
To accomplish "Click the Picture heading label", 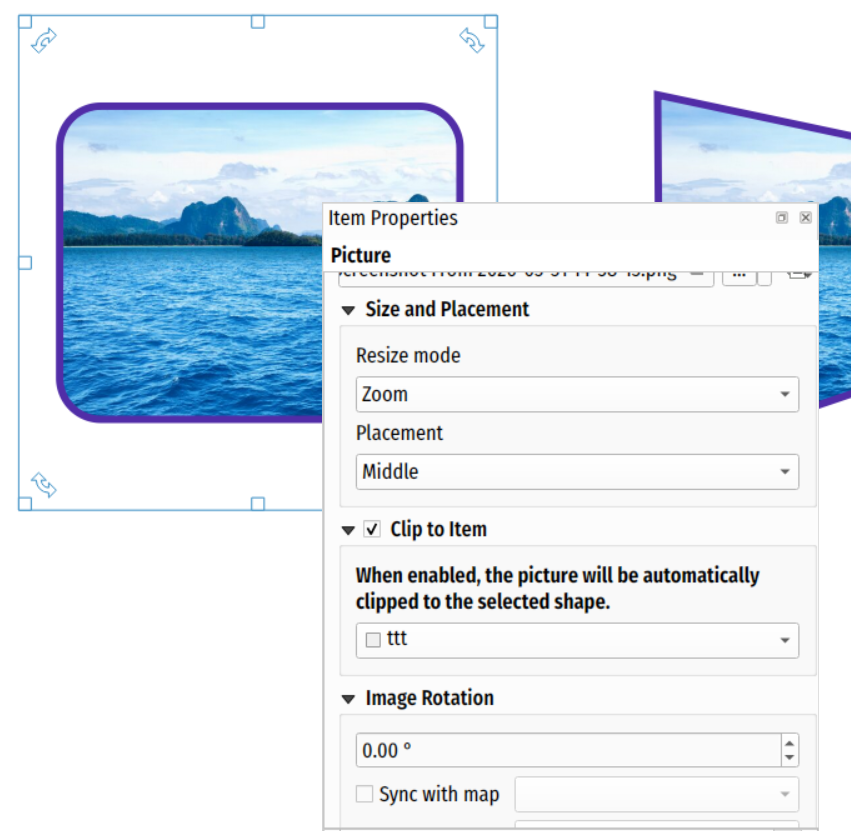I will pos(361,255).
